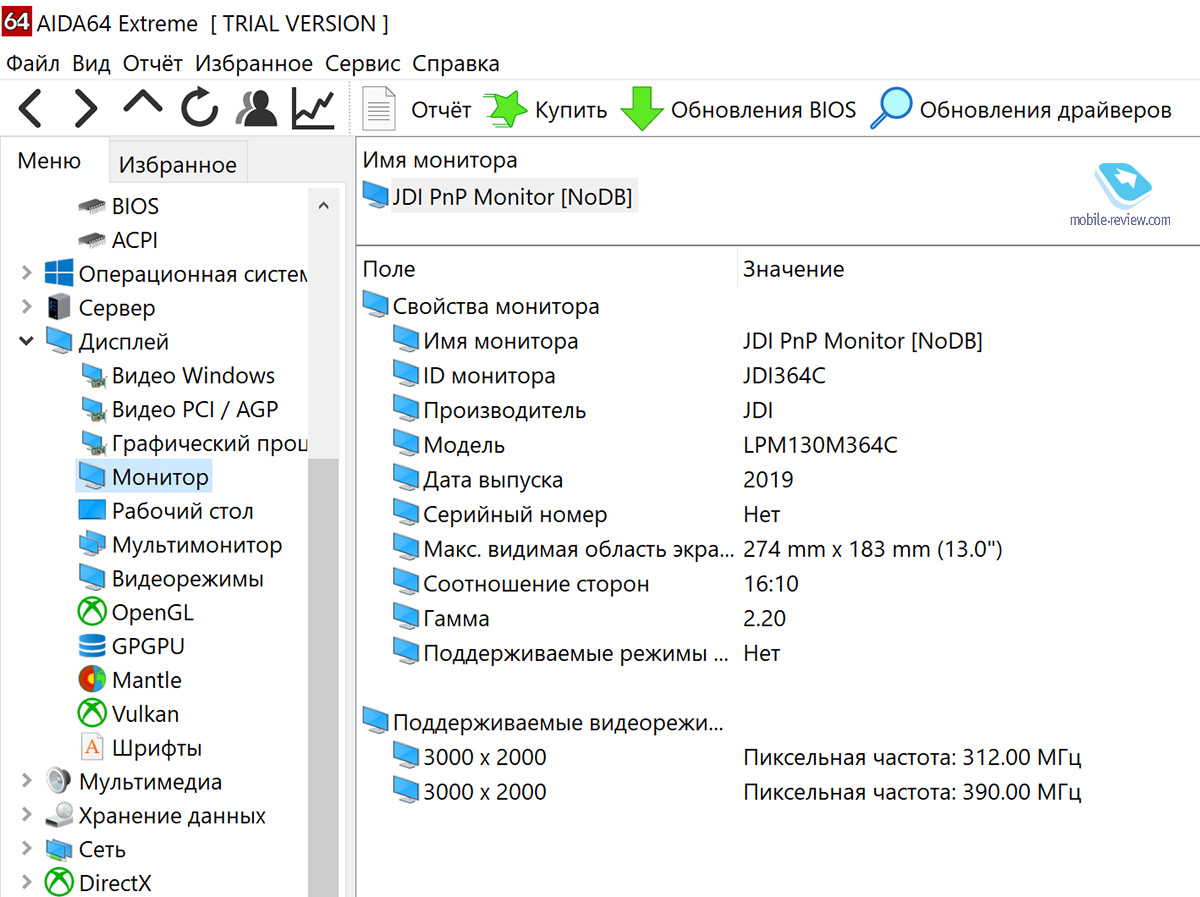Open user management via the person icon
The image size is (1200, 897).
pos(256,108)
